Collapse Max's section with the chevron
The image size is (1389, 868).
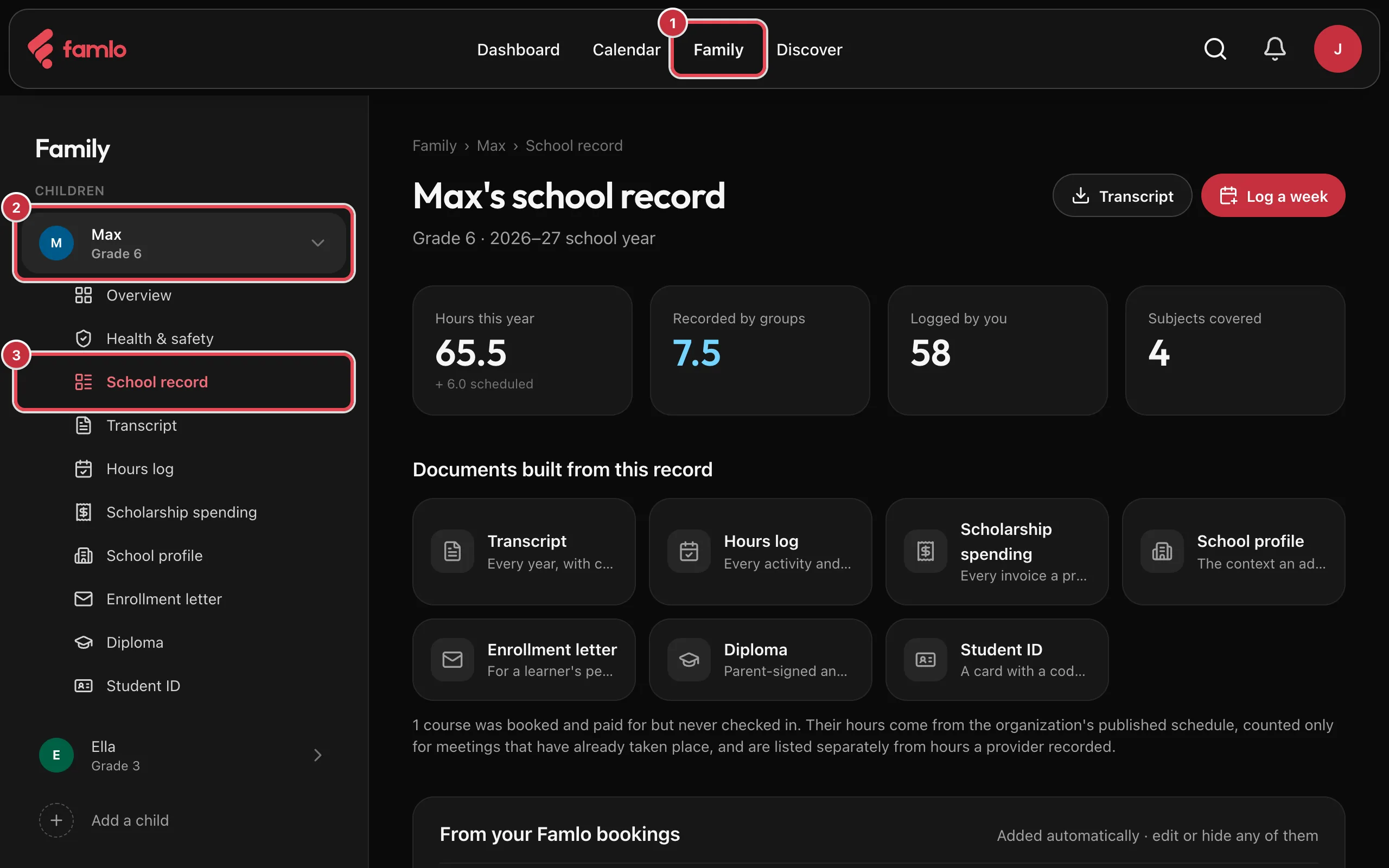click(317, 243)
